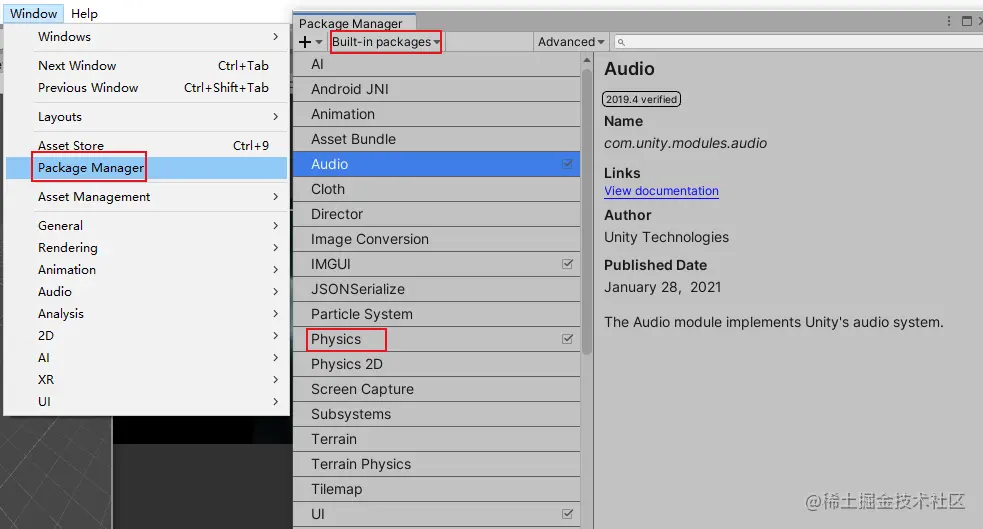983x529 pixels.
Task: Select the AI package in the list
Action: point(436,64)
